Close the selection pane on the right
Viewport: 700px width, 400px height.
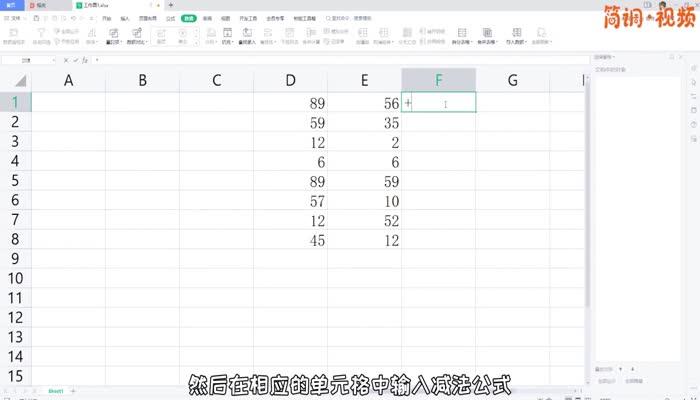coord(682,58)
